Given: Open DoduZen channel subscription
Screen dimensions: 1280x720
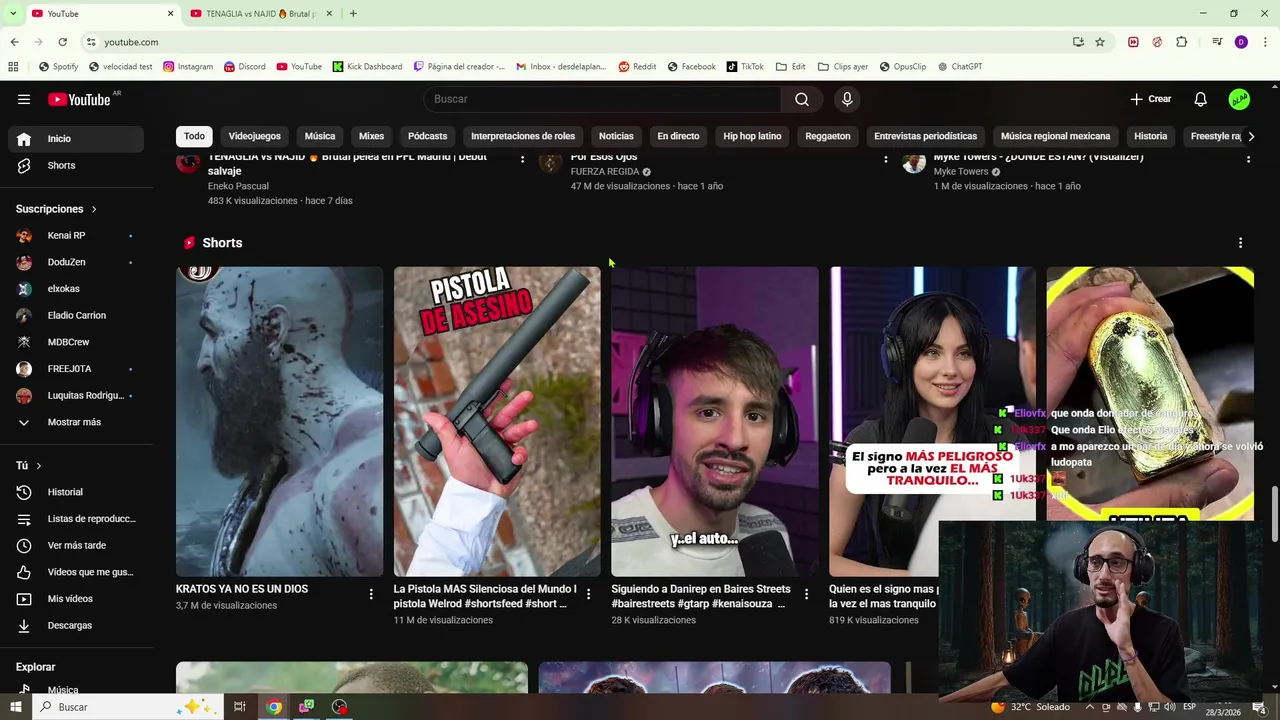Looking at the screenshot, I should point(76,262).
